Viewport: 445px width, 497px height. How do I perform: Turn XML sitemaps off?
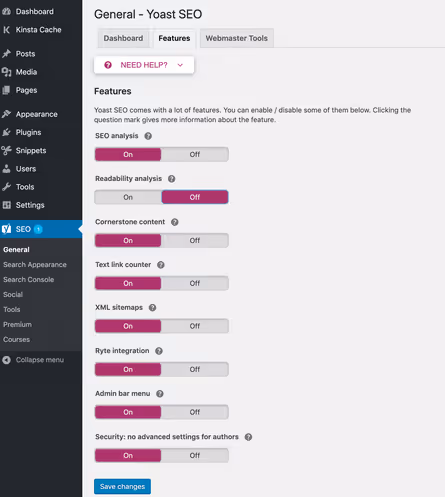195,326
